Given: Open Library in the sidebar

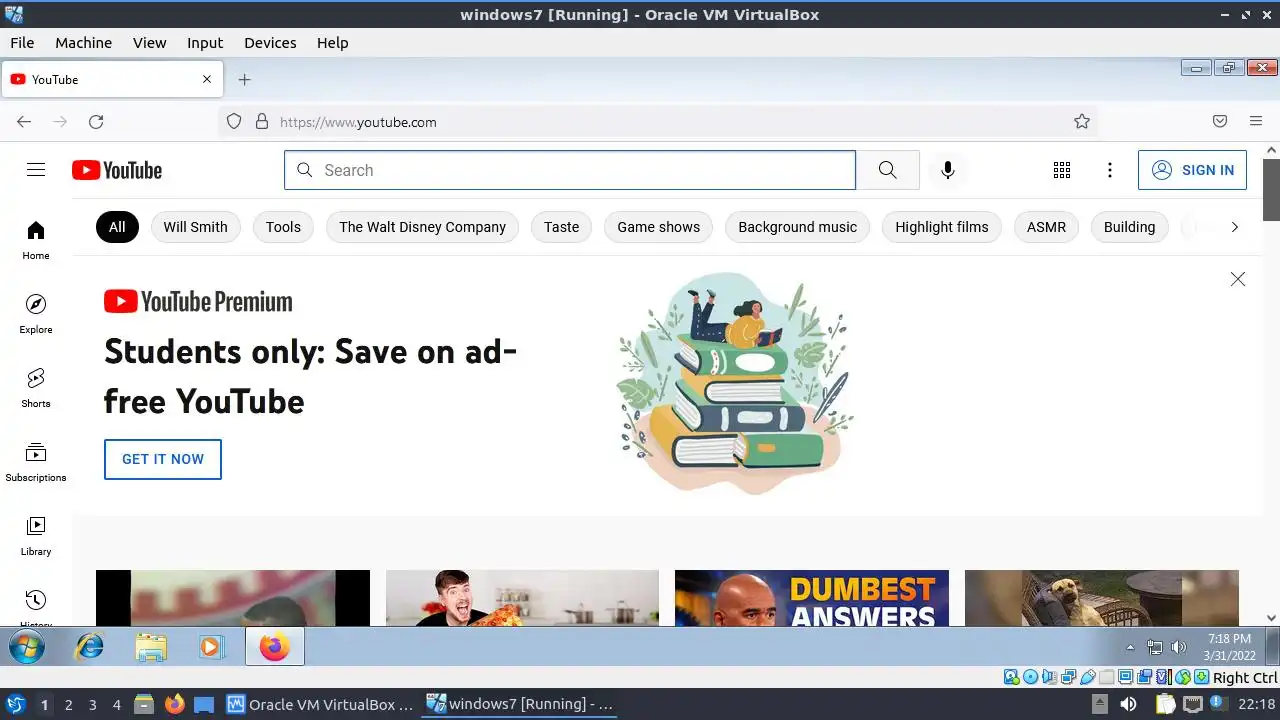Looking at the screenshot, I should pyautogui.click(x=36, y=536).
